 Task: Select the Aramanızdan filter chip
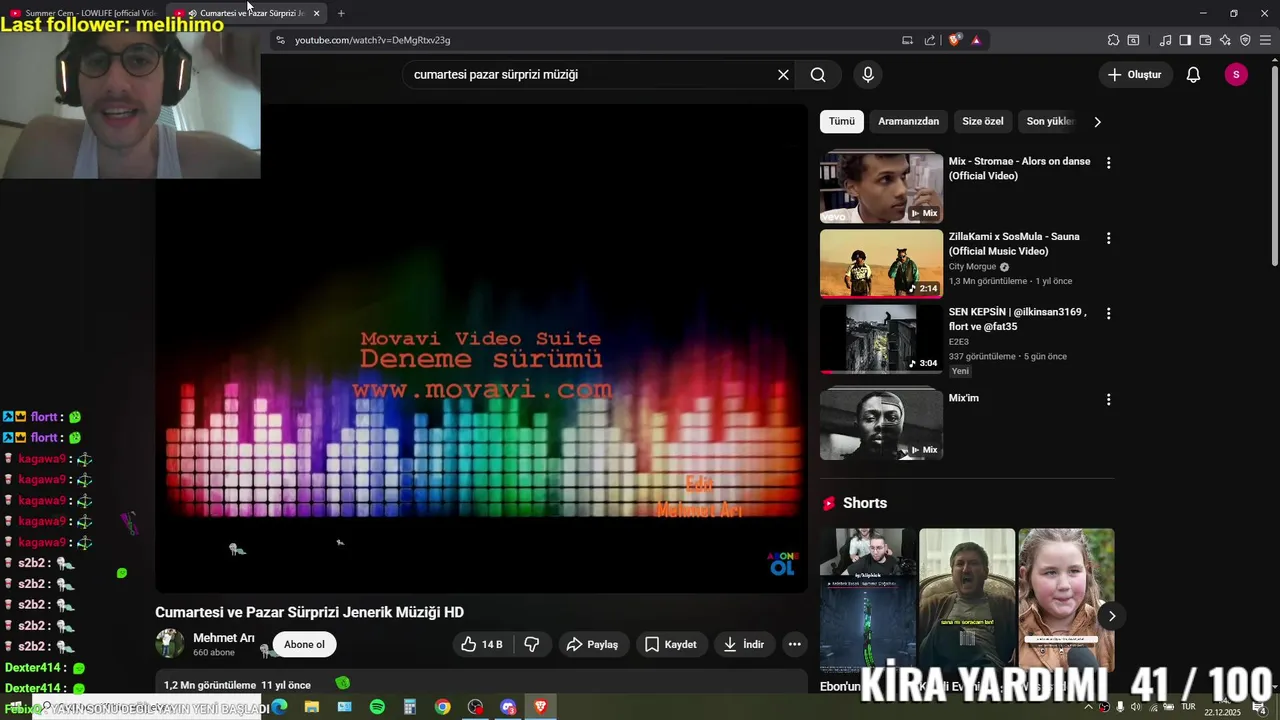pos(908,121)
